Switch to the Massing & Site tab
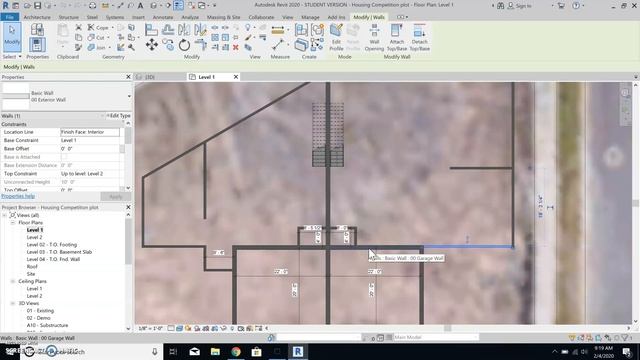Viewport: 640px width, 360px height. click(223, 17)
